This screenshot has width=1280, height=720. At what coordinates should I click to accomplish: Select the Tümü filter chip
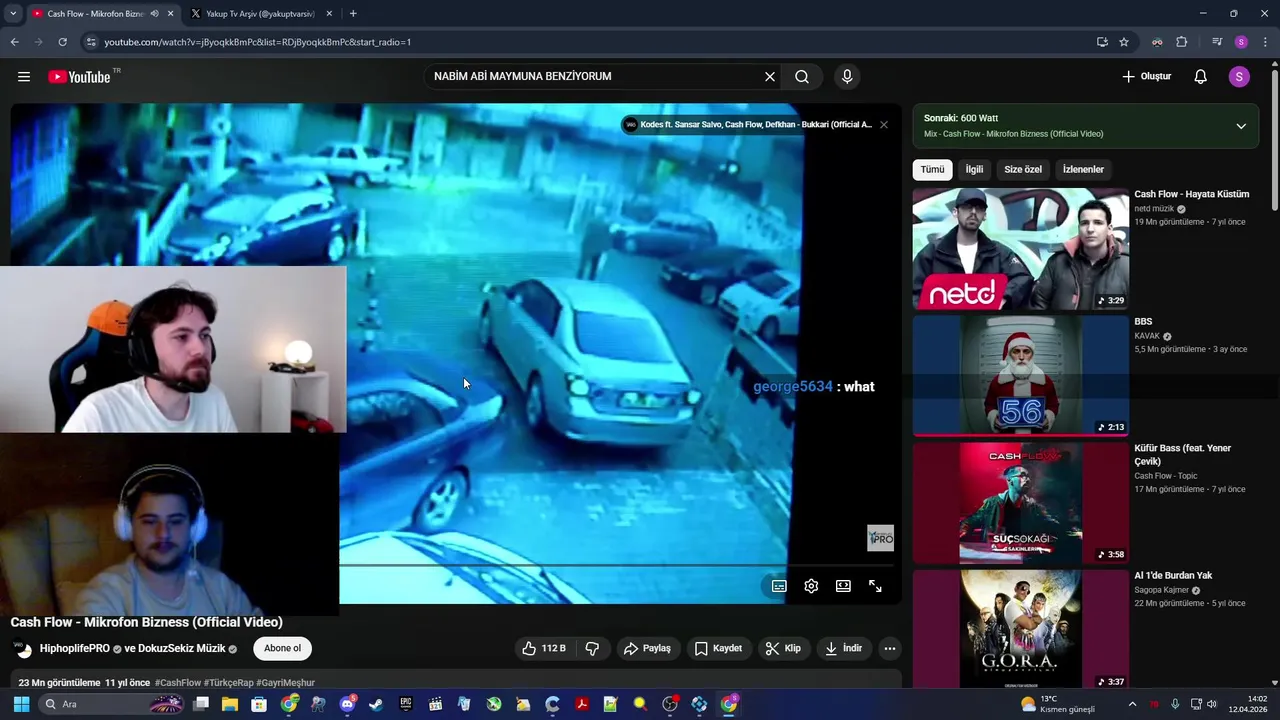[932, 169]
